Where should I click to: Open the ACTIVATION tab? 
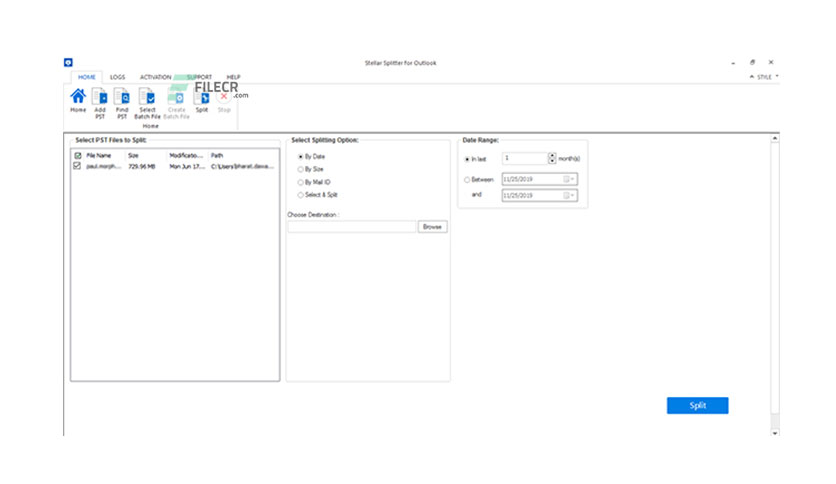click(156, 77)
